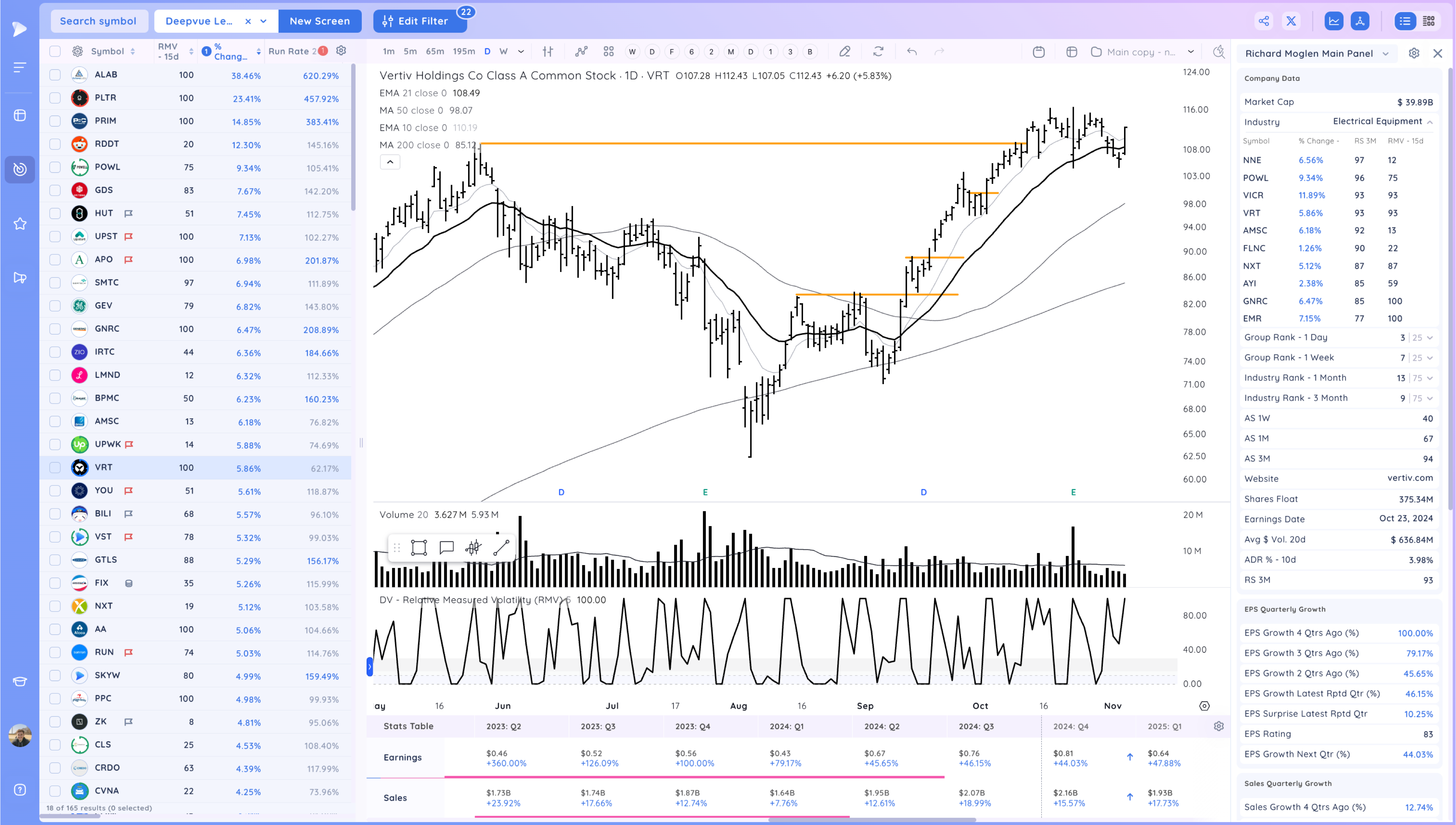Open Stats Table settings gear

1219,726
